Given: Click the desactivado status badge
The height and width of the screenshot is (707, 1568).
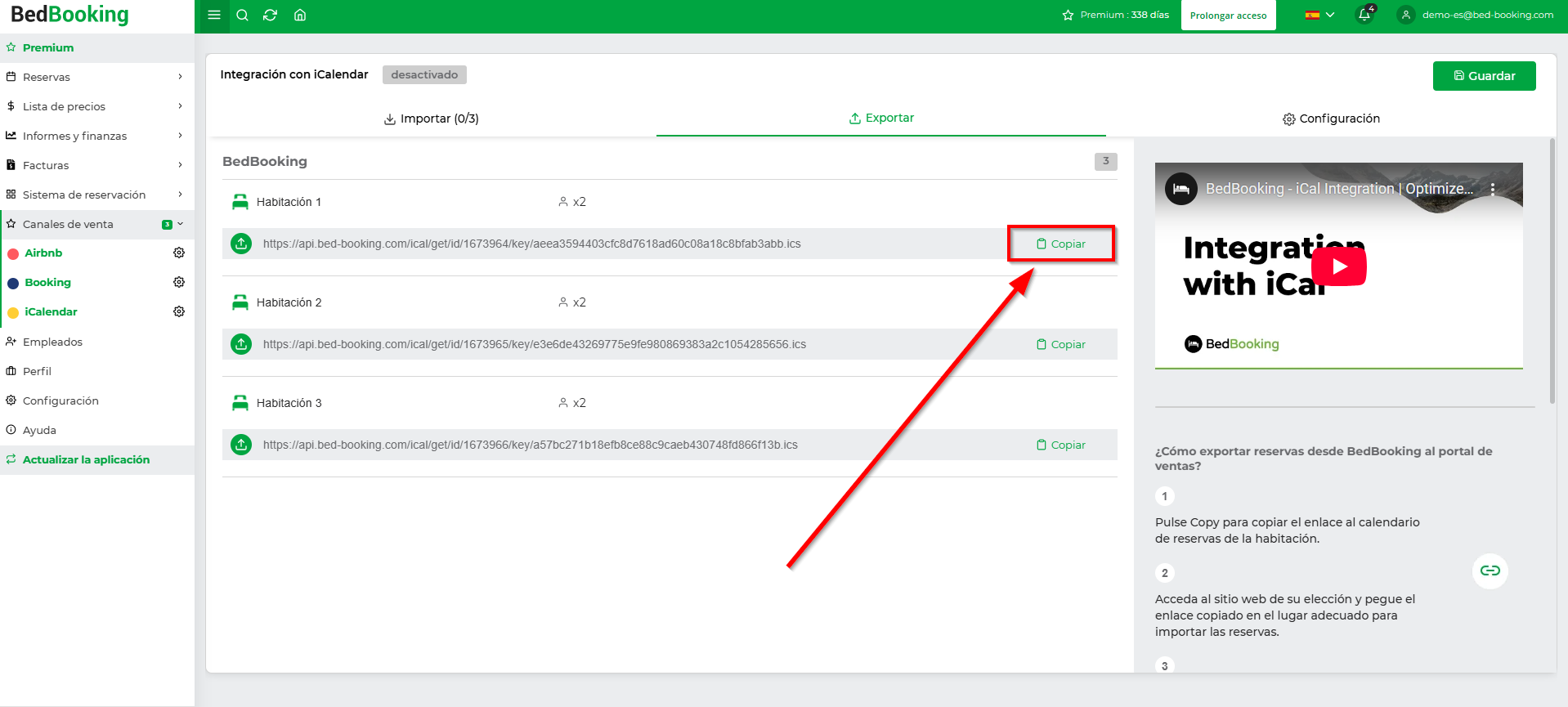Looking at the screenshot, I should [424, 74].
